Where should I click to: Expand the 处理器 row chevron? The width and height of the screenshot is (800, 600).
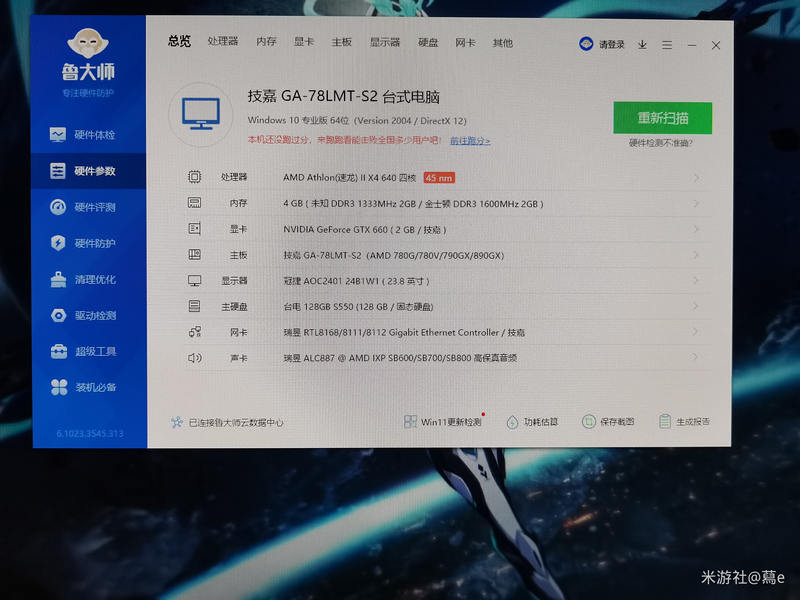pyautogui.click(x=696, y=178)
